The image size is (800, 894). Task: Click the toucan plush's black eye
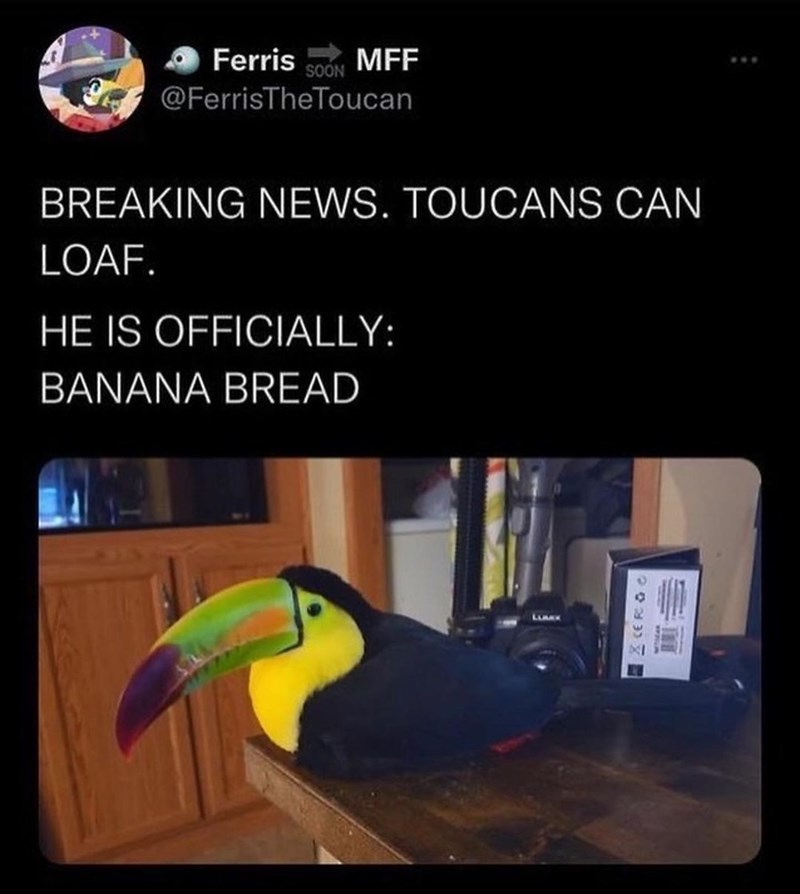tap(314, 610)
